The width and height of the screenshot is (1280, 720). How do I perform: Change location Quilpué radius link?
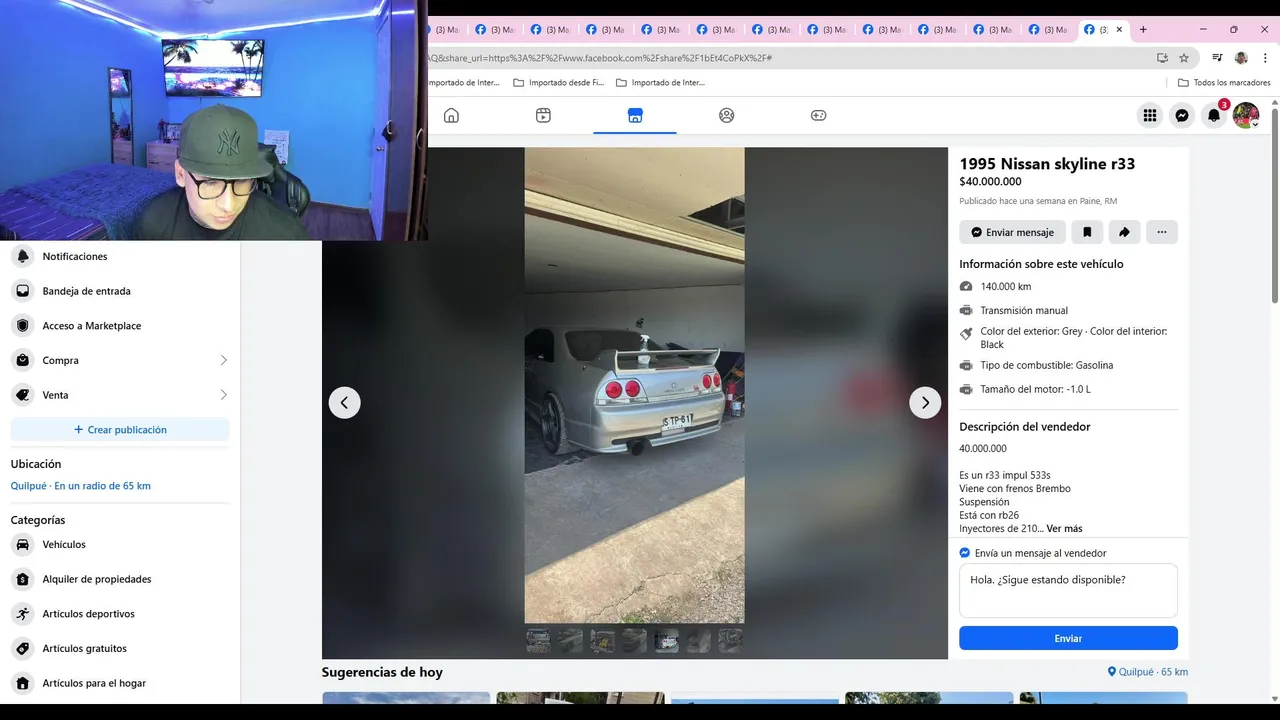click(x=81, y=486)
